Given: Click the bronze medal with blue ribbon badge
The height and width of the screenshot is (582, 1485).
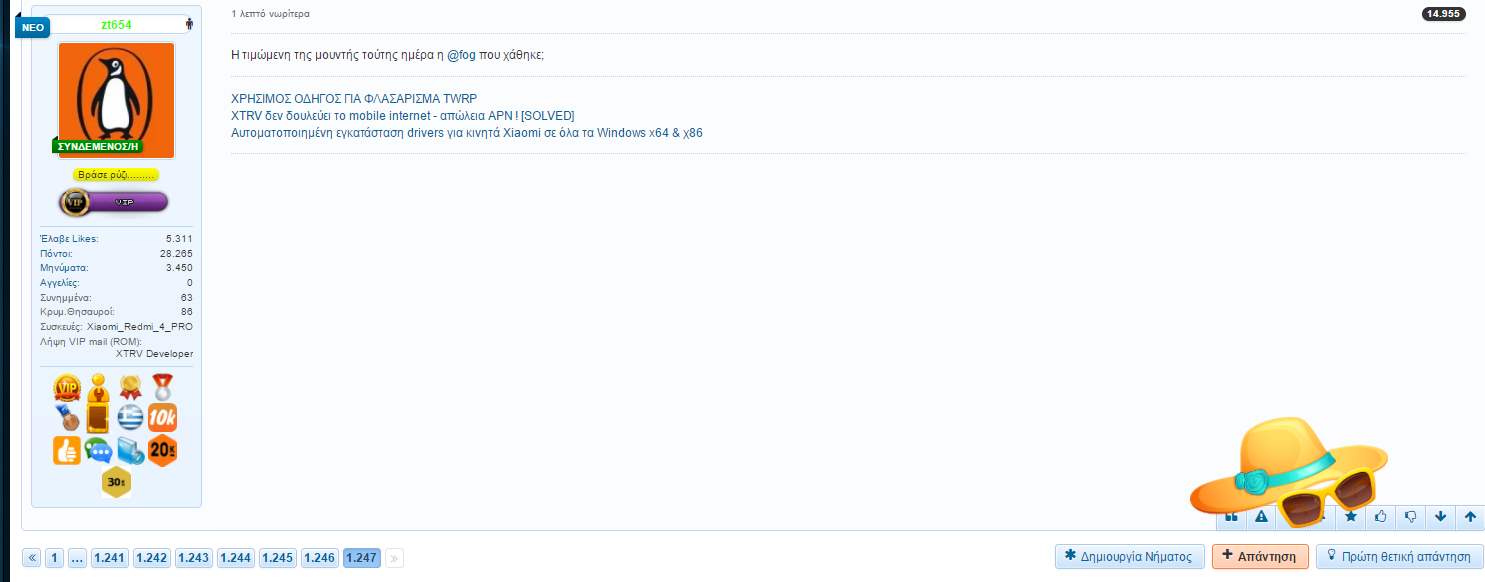Looking at the screenshot, I should pyautogui.click(x=67, y=417).
